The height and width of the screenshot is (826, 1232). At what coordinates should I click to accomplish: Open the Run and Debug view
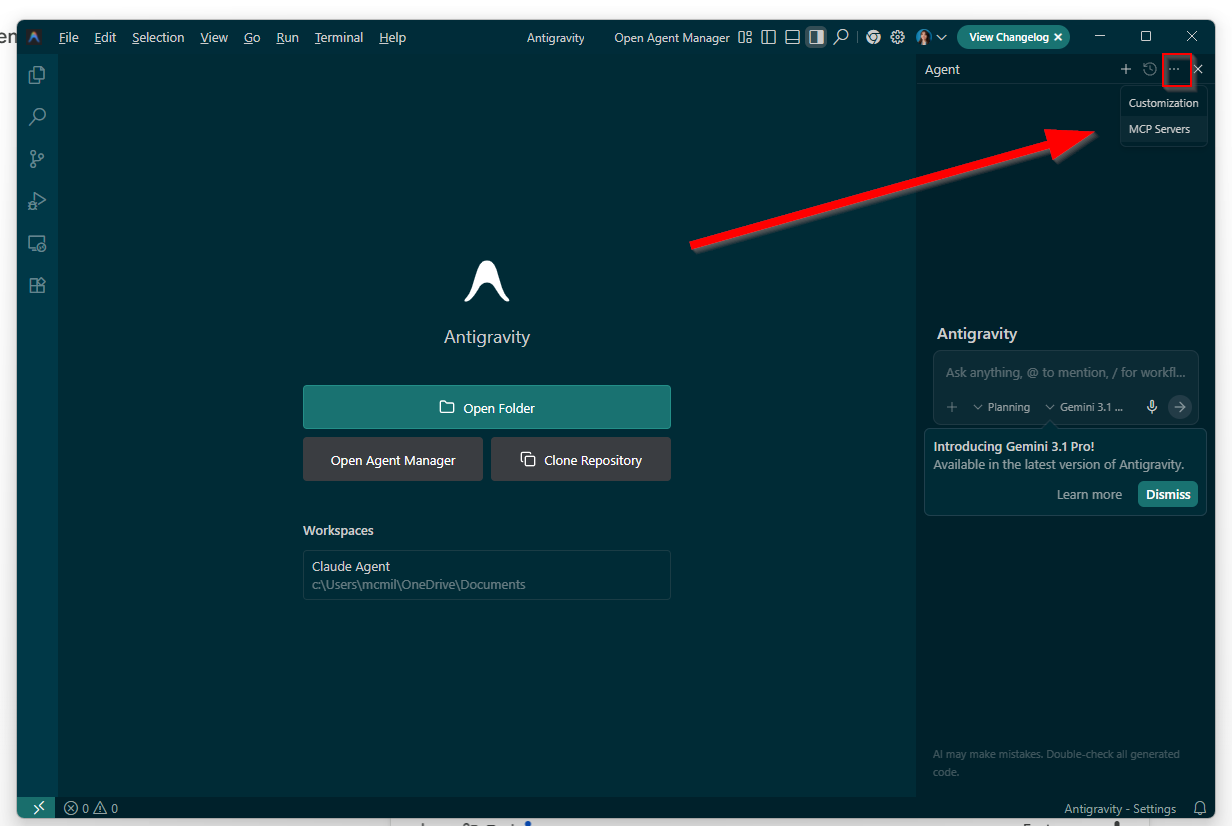coord(37,201)
